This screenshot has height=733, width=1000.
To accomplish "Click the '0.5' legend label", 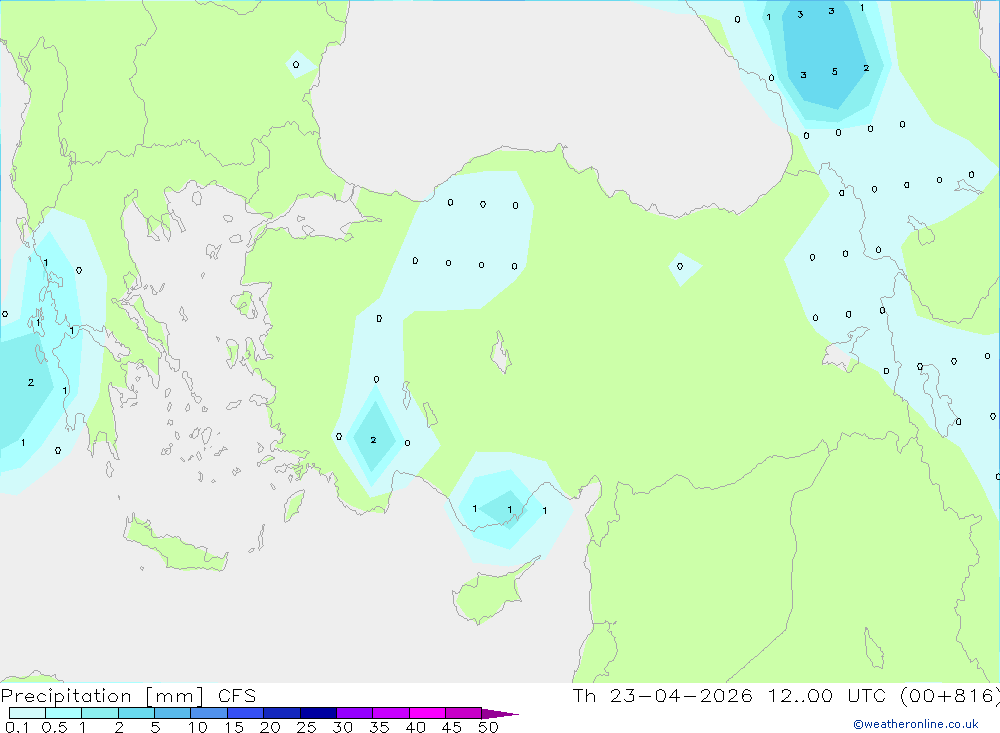I will pyautogui.click(x=54, y=727).
